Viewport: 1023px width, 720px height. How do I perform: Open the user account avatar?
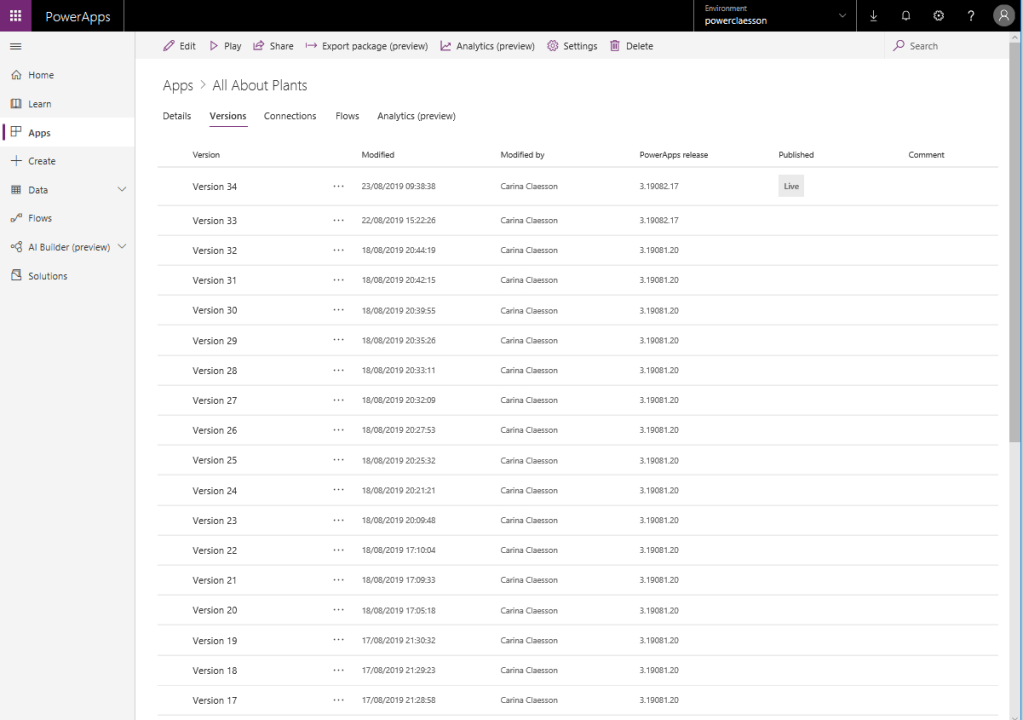tap(1004, 16)
